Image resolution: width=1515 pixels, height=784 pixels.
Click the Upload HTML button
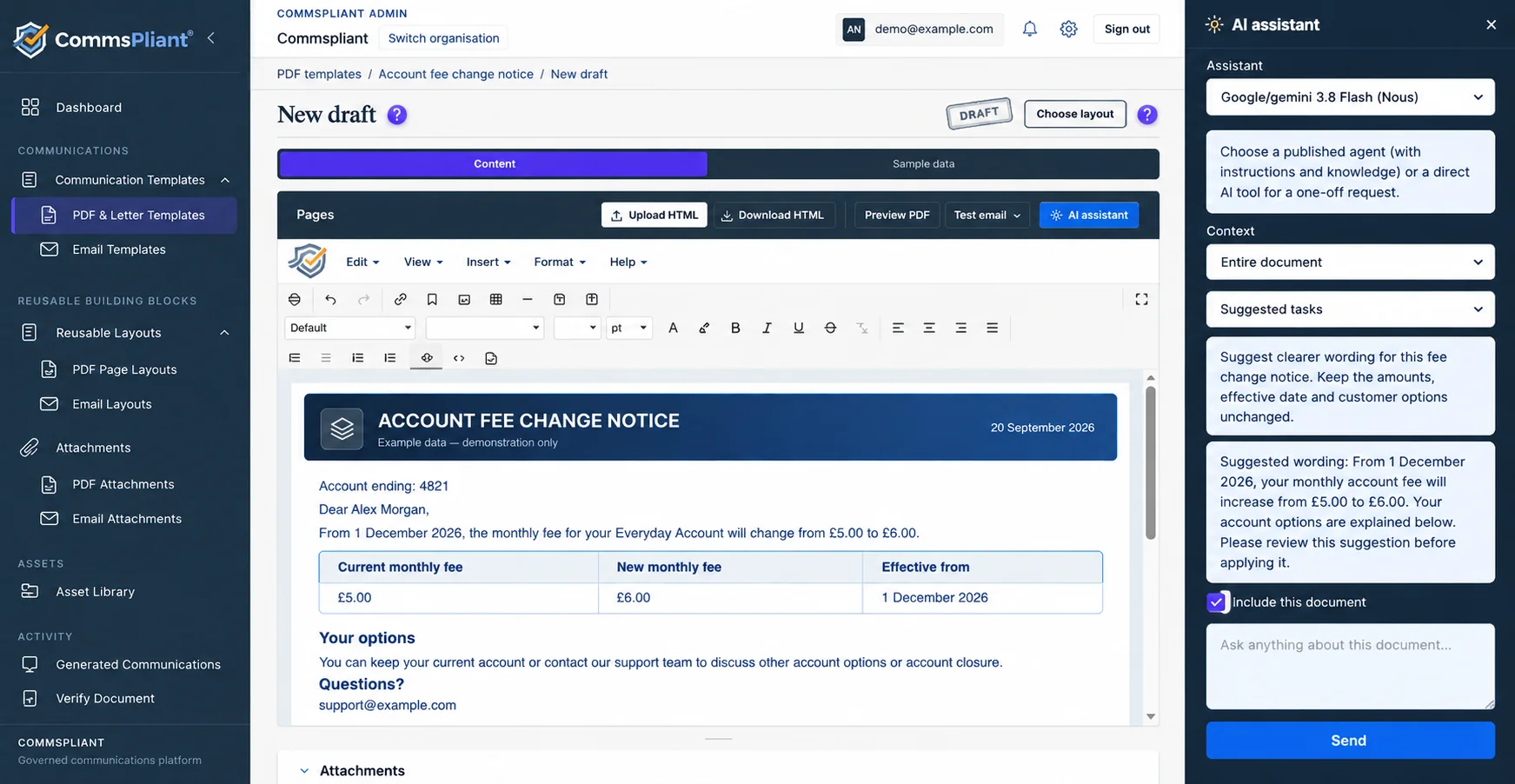[x=655, y=216]
